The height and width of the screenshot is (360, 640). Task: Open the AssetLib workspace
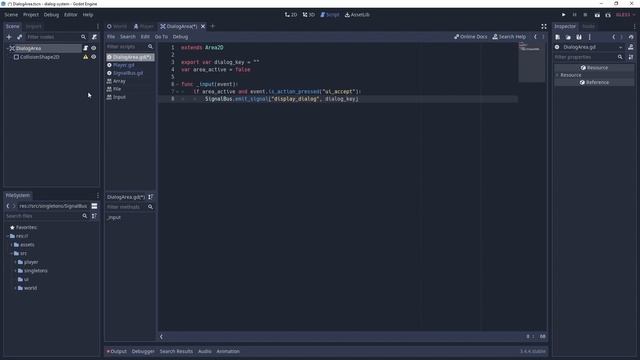[358, 15]
